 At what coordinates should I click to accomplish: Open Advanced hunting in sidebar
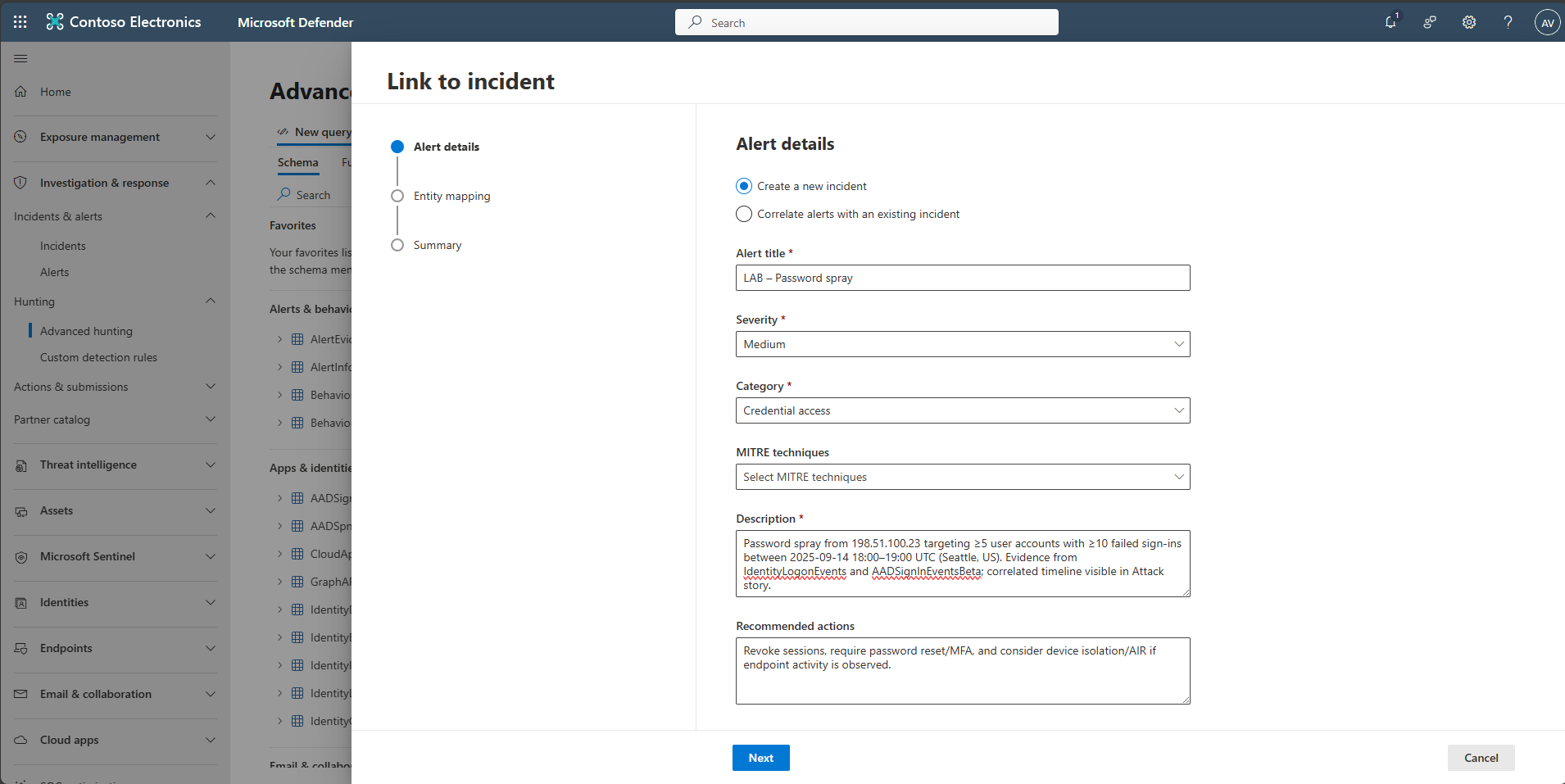pyautogui.click(x=86, y=331)
